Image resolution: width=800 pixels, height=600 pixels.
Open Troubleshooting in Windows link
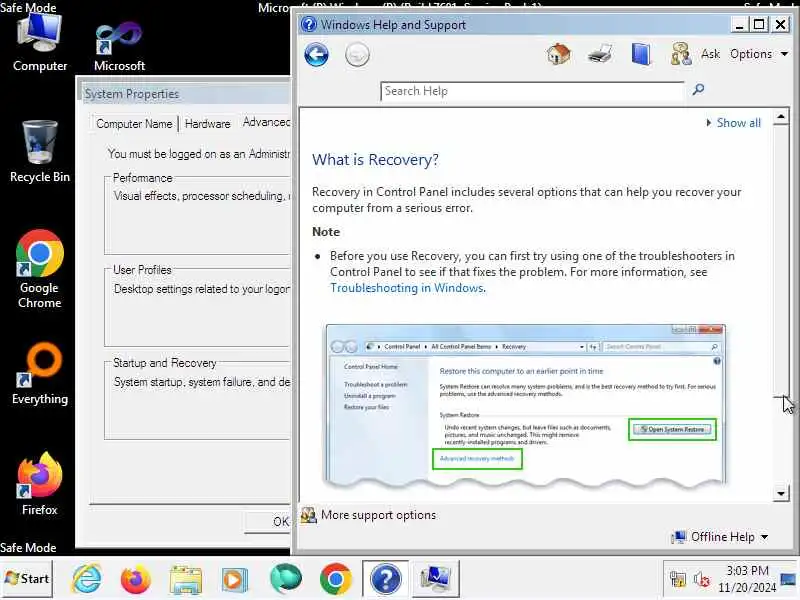[407, 288]
